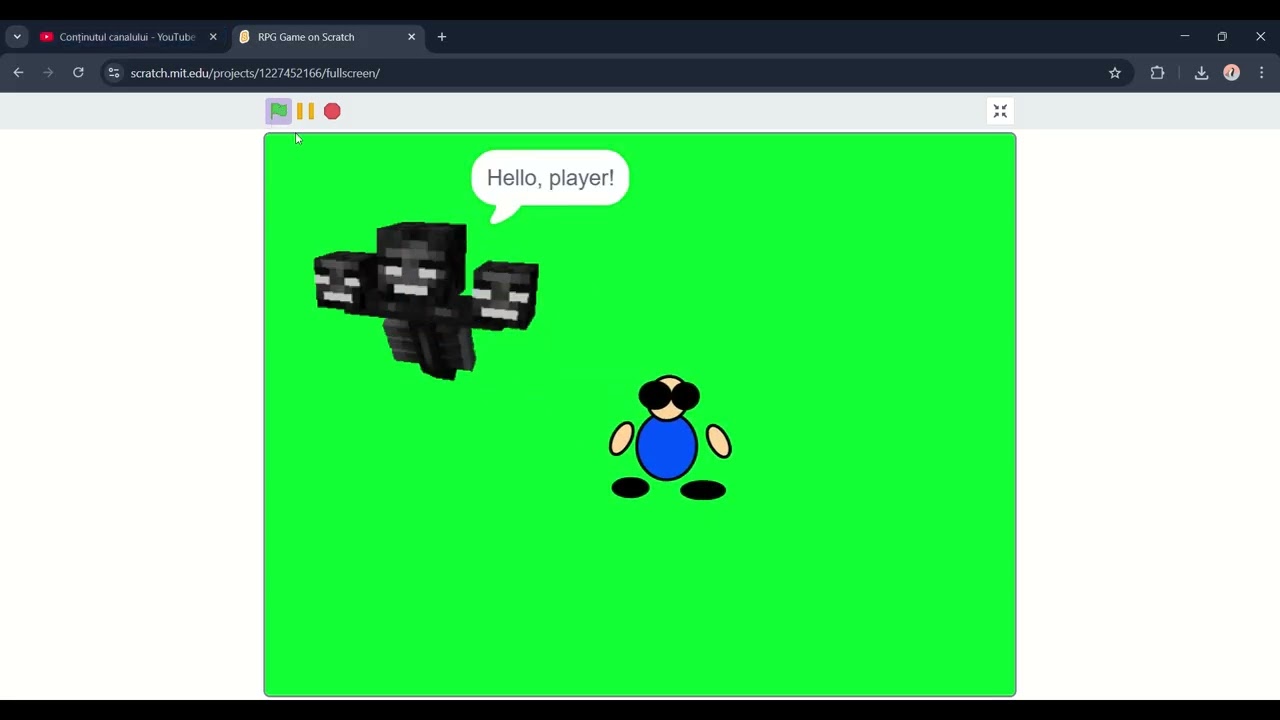This screenshot has height=720, width=1280.
Task: Close the YouTube tab
Action: (213, 37)
